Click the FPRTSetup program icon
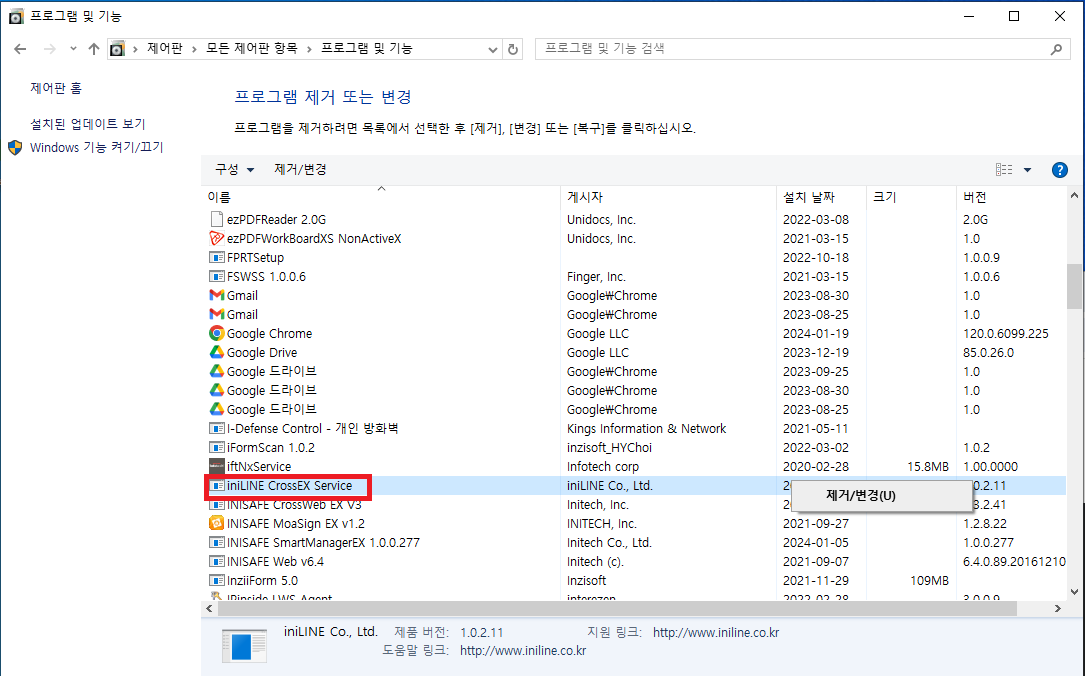Image resolution: width=1085 pixels, height=676 pixels. tap(217, 257)
